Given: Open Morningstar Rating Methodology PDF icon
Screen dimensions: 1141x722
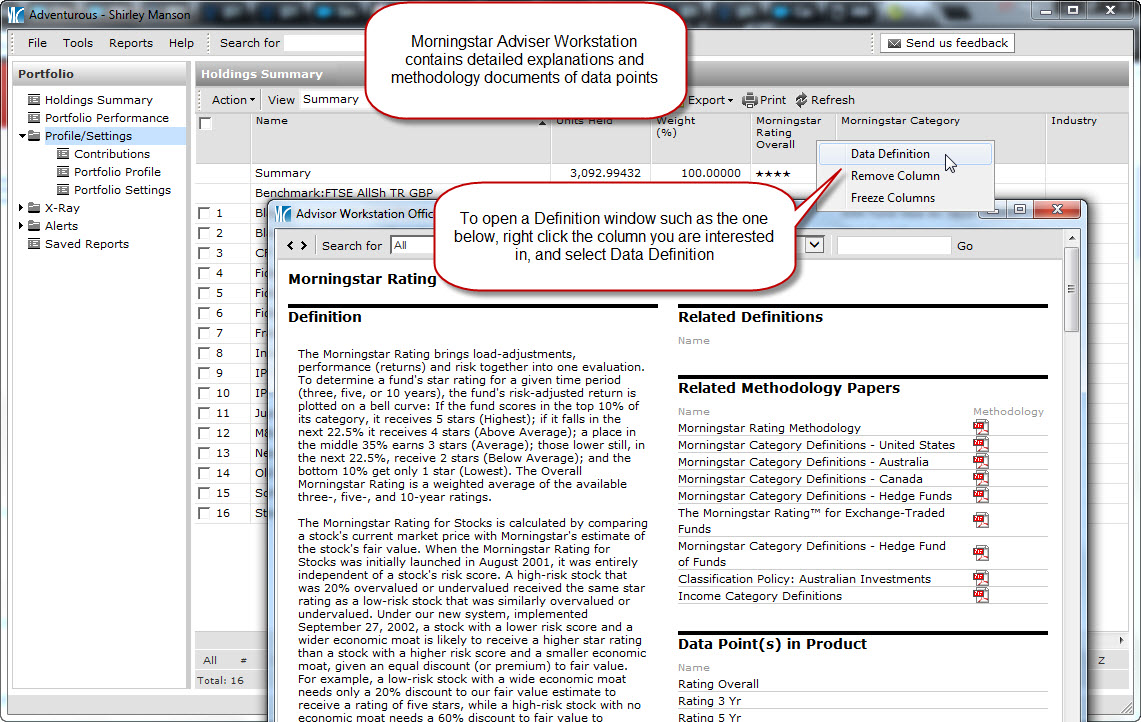Looking at the screenshot, I should 980,428.
